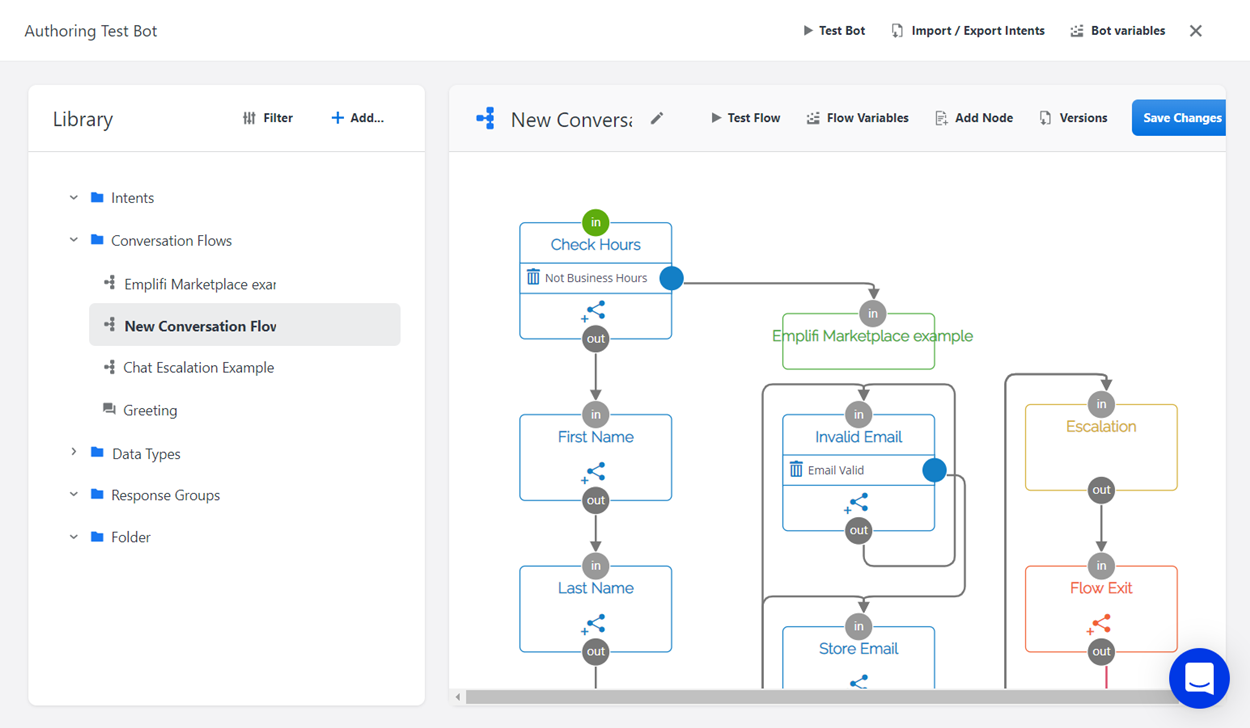The height and width of the screenshot is (728, 1250).
Task: Open the Versions menu
Action: point(1073,118)
